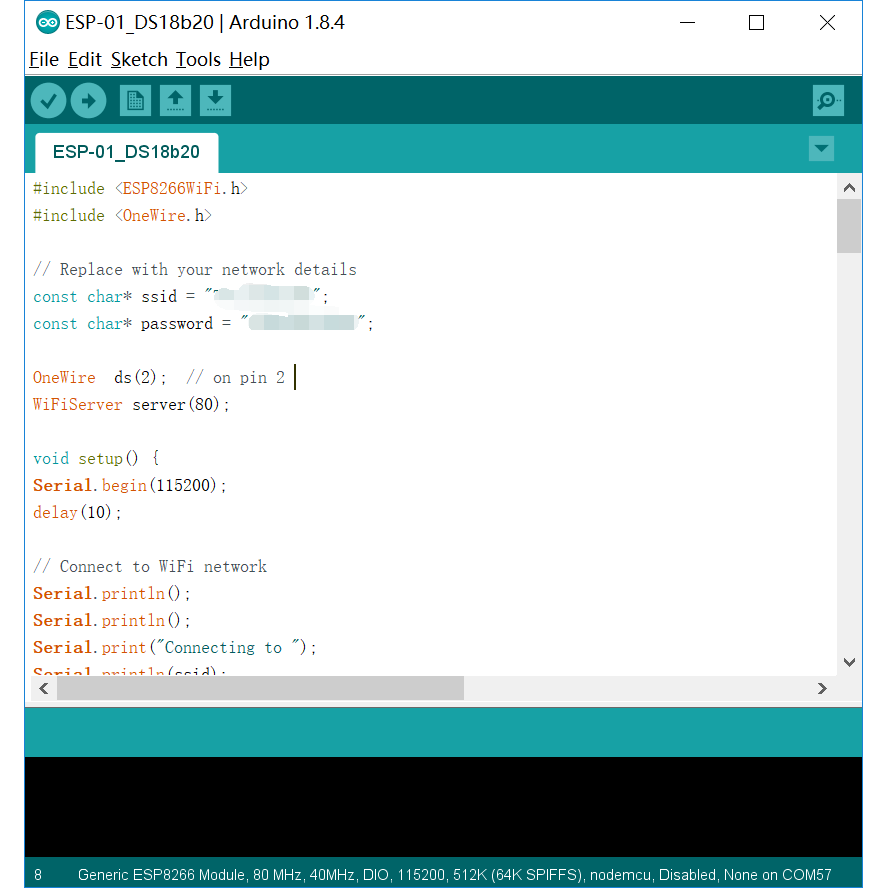The width and height of the screenshot is (888, 888).
Task: Click the Verify sketch checkmark icon
Action: point(48,100)
